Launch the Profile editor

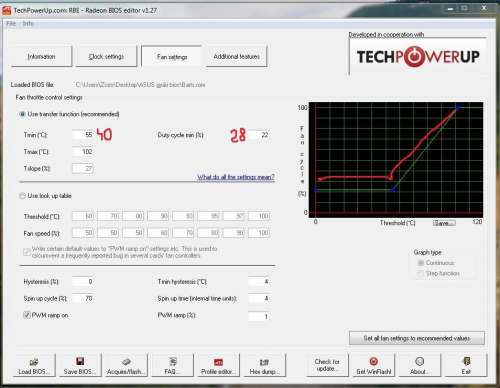coord(218,366)
